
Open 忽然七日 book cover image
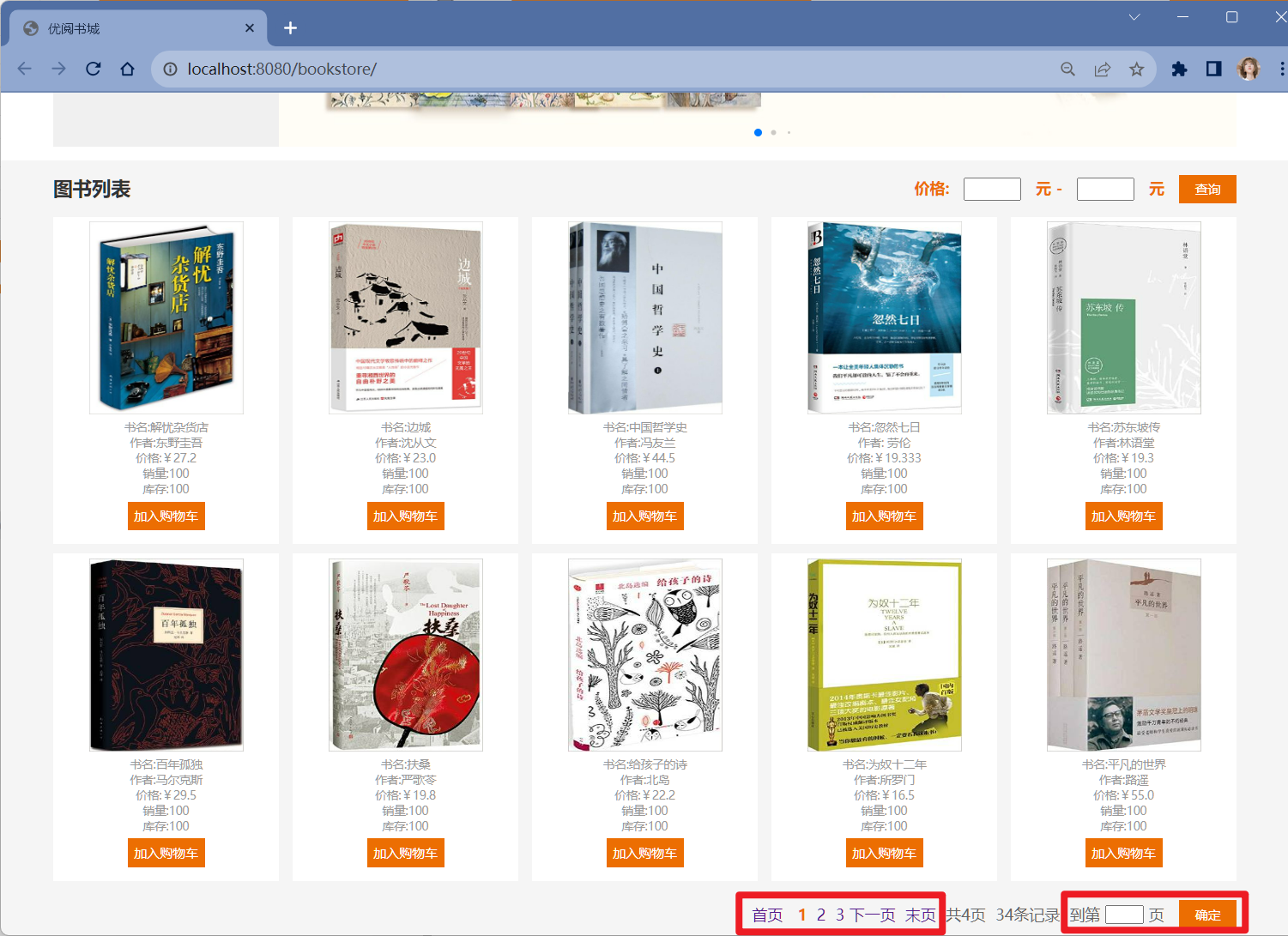tap(885, 317)
